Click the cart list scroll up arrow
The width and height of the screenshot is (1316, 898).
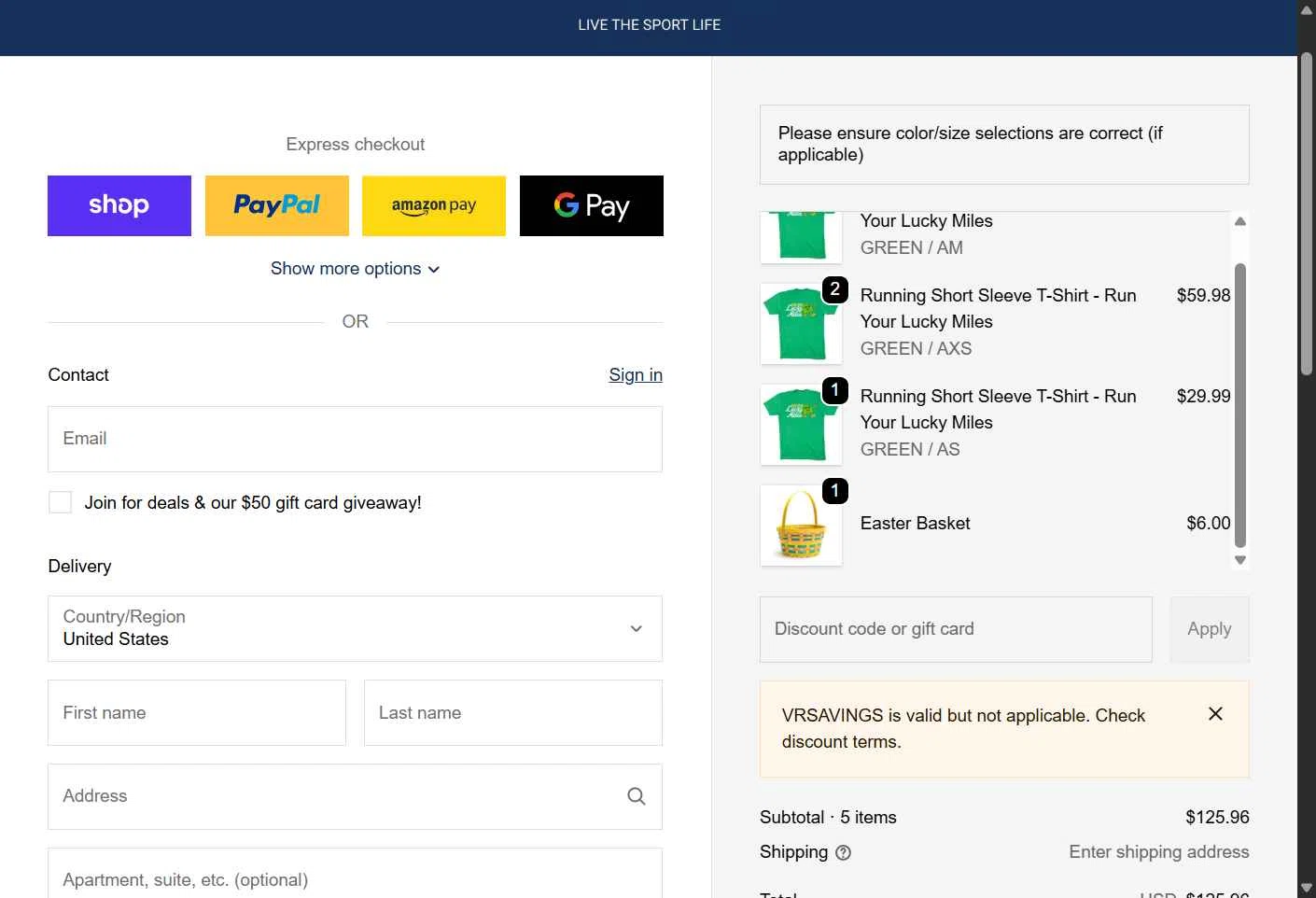1240,221
